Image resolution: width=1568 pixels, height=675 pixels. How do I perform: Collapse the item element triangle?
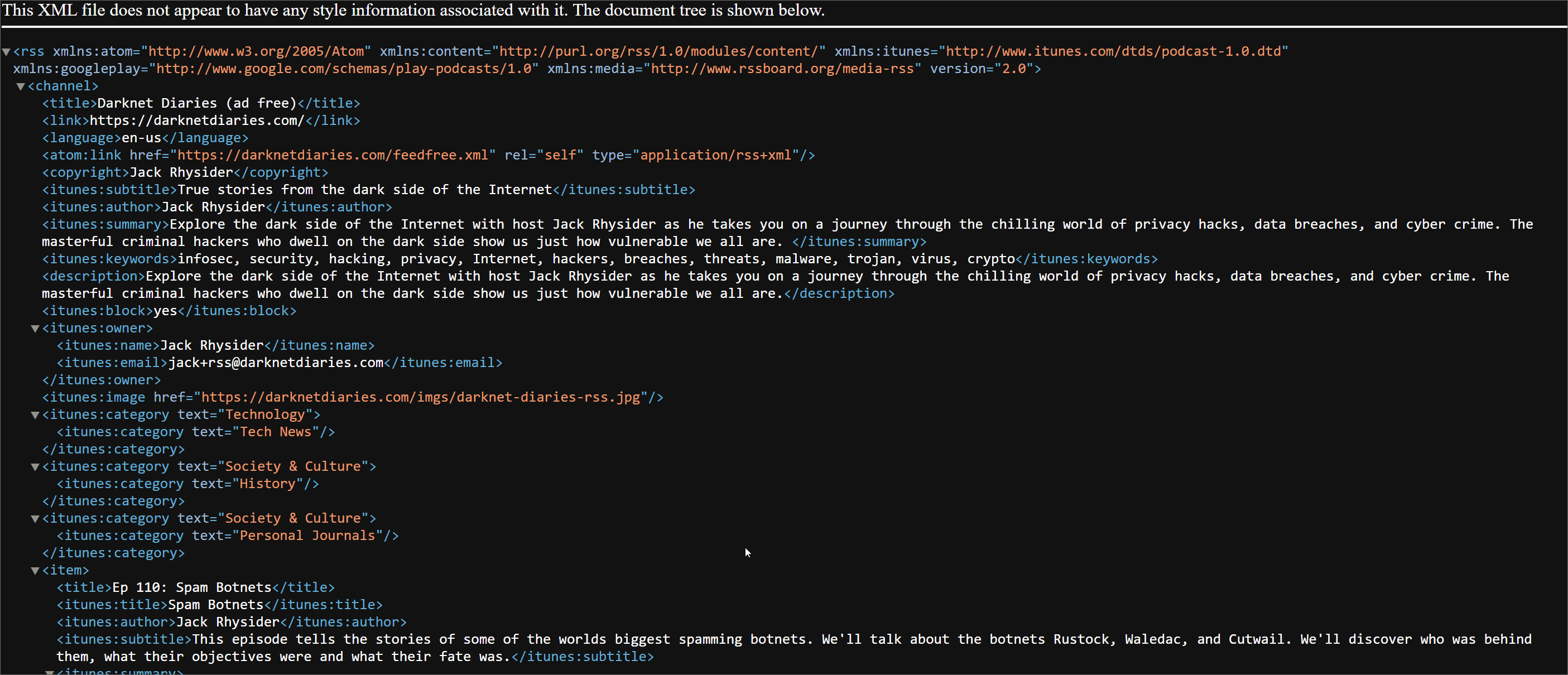[35, 571]
